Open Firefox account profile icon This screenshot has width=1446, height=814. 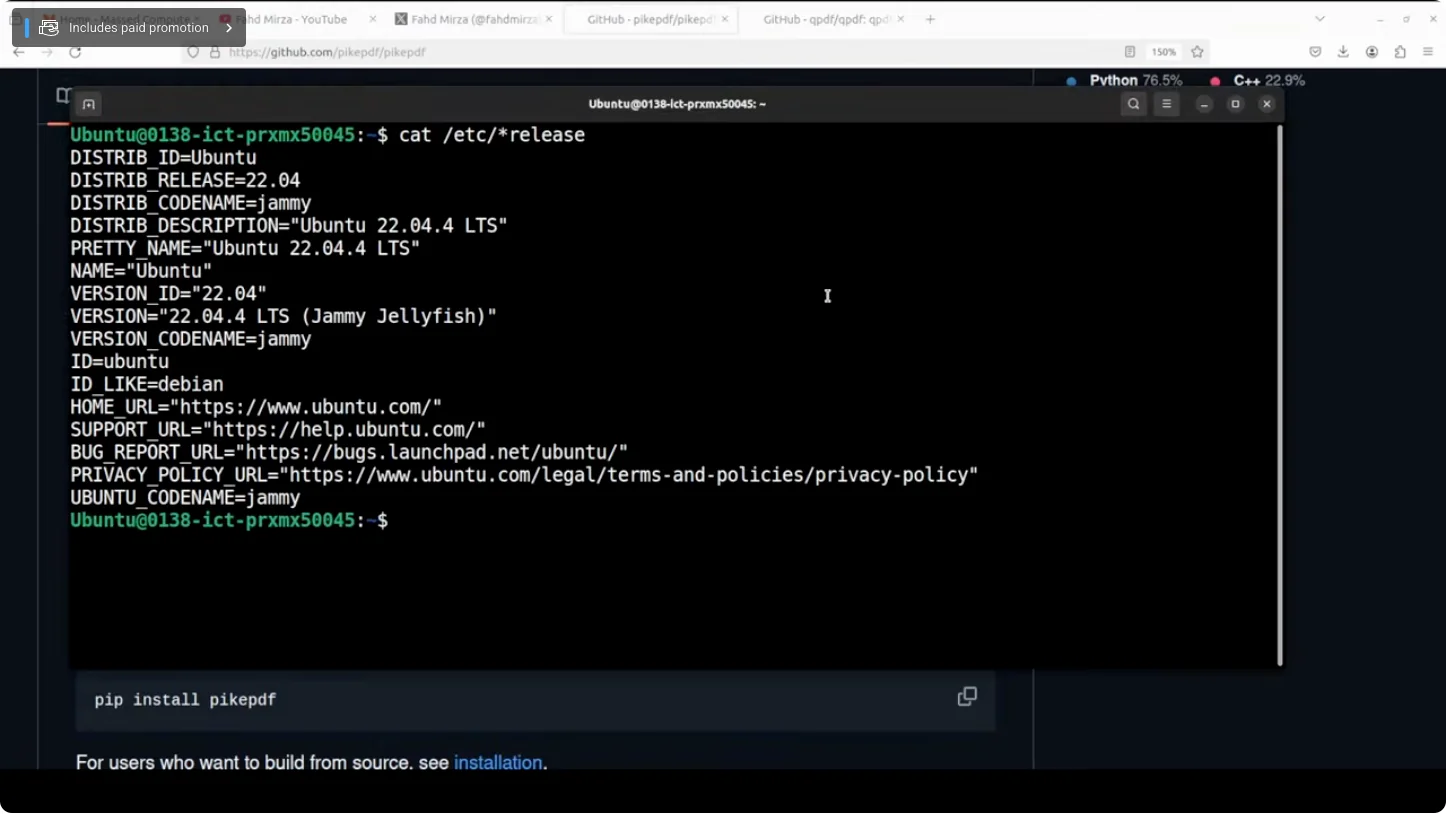pos(1372,52)
